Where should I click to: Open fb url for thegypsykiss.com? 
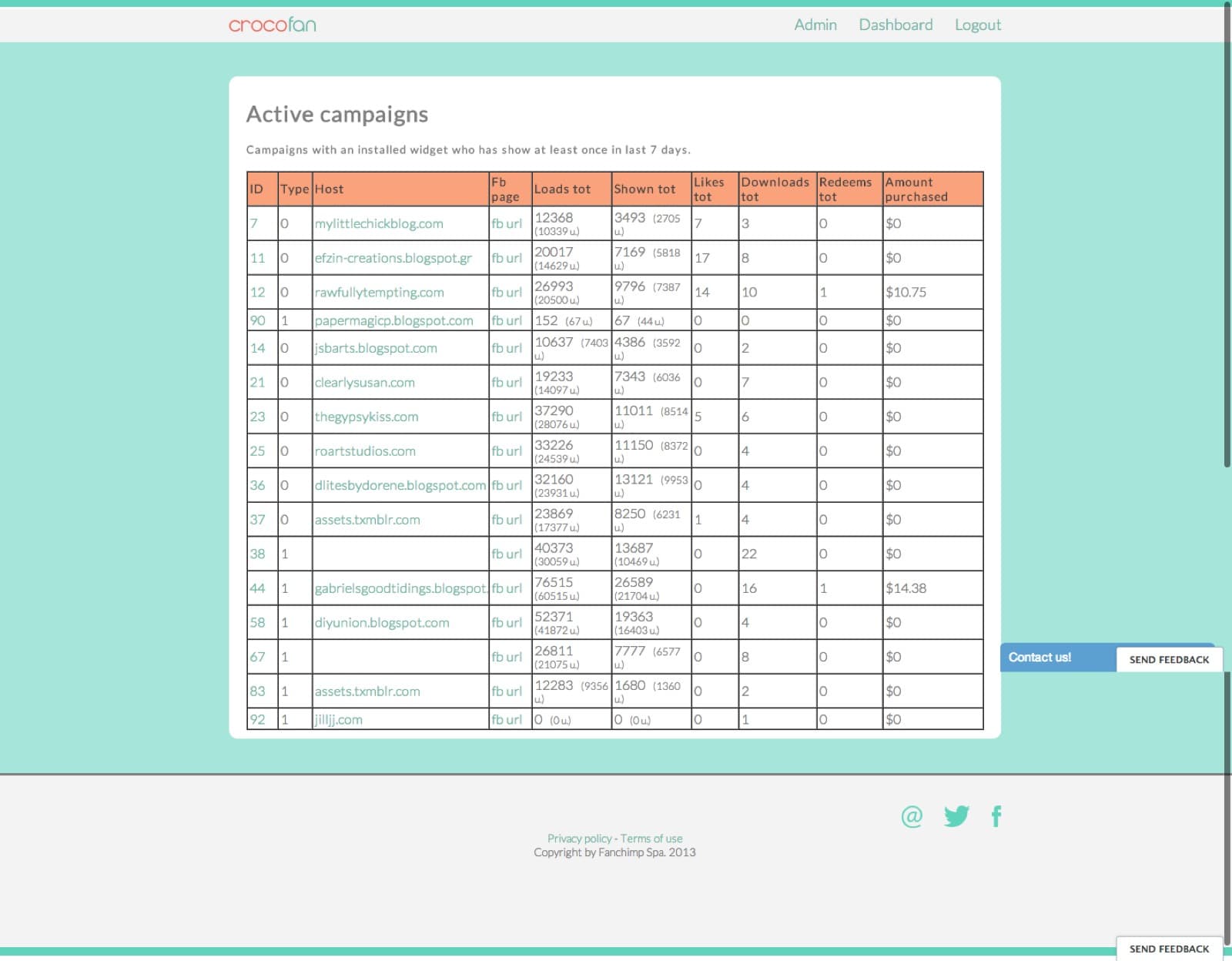pos(507,417)
